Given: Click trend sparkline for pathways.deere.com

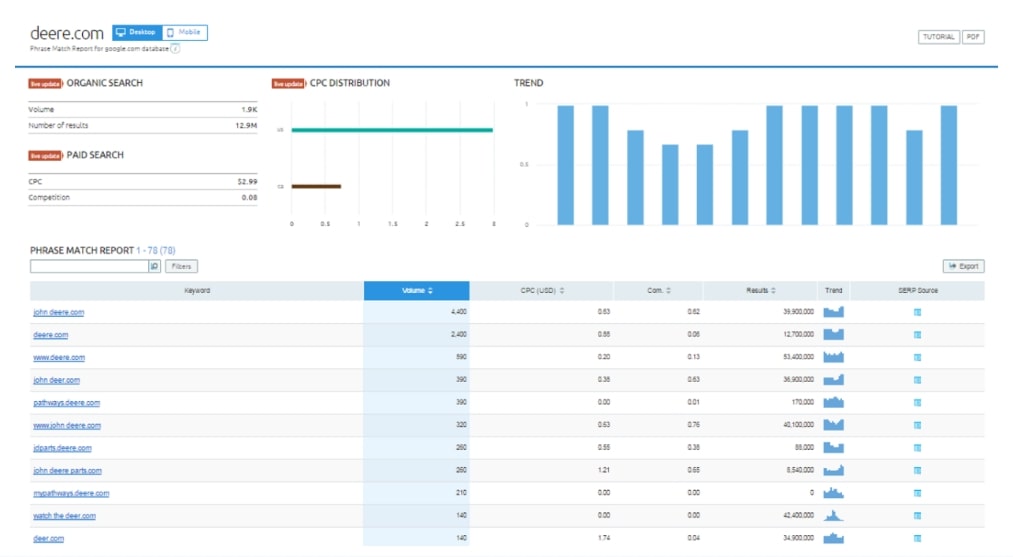Looking at the screenshot, I should pos(833,403).
